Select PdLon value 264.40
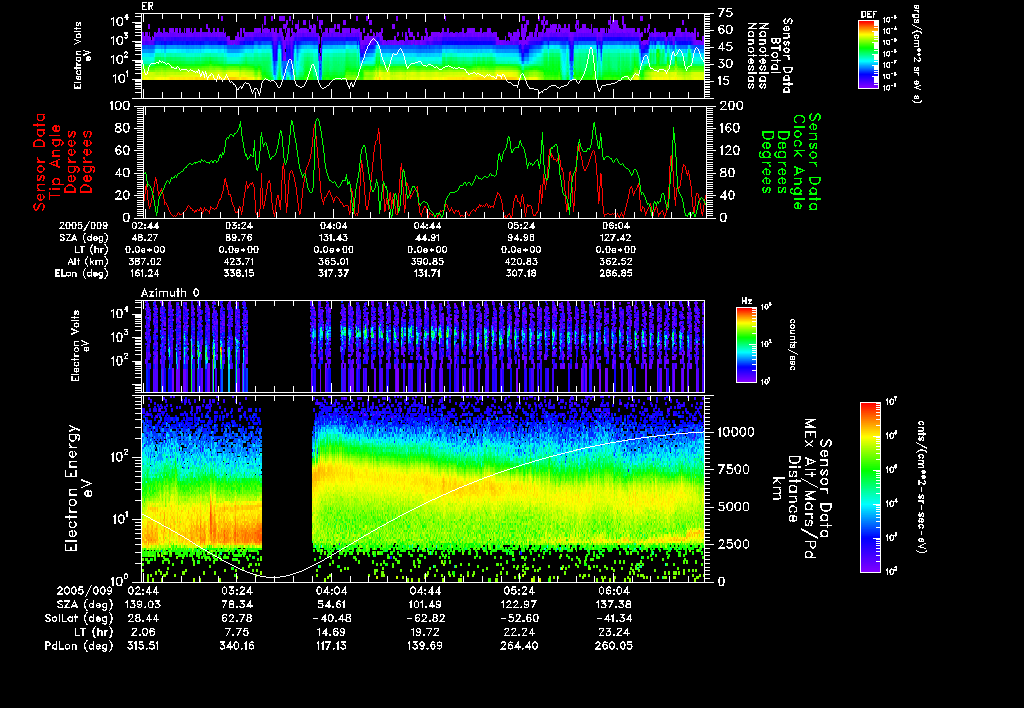This screenshot has width=1024, height=708. [x=519, y=646]
